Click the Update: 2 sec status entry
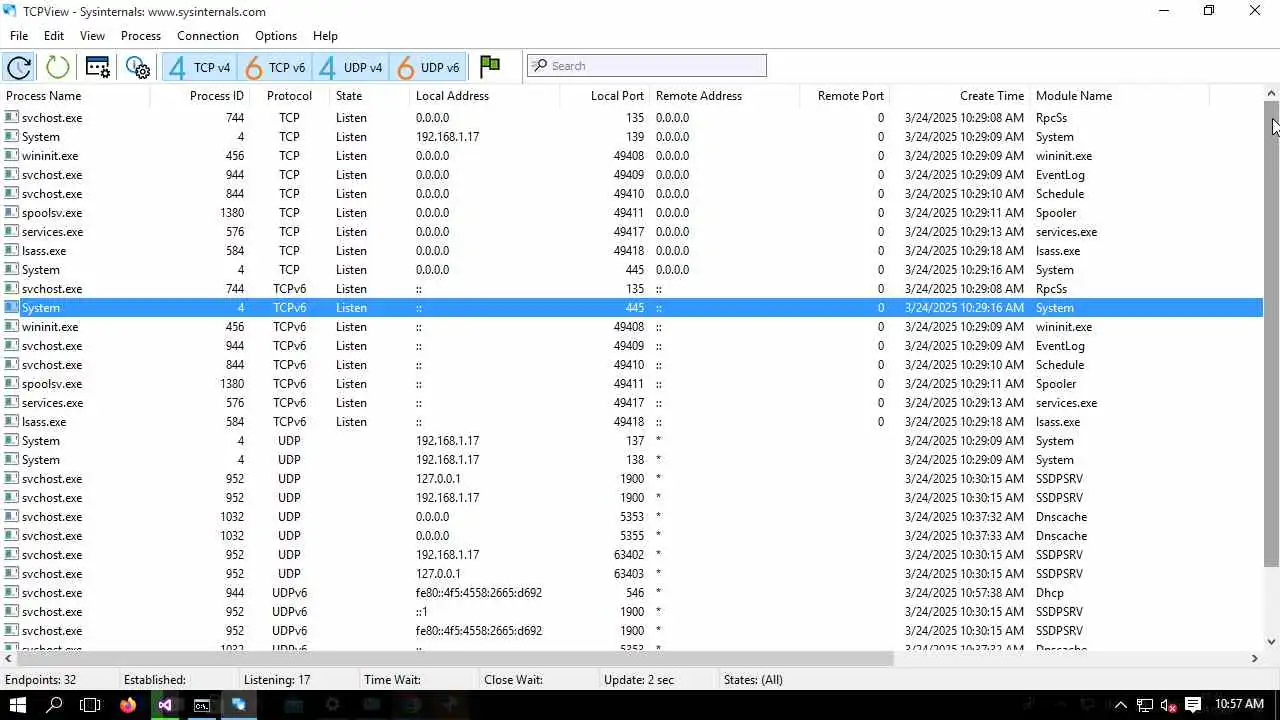The image size is (1280, 720). pyautogui.click(x=639, y=680)
